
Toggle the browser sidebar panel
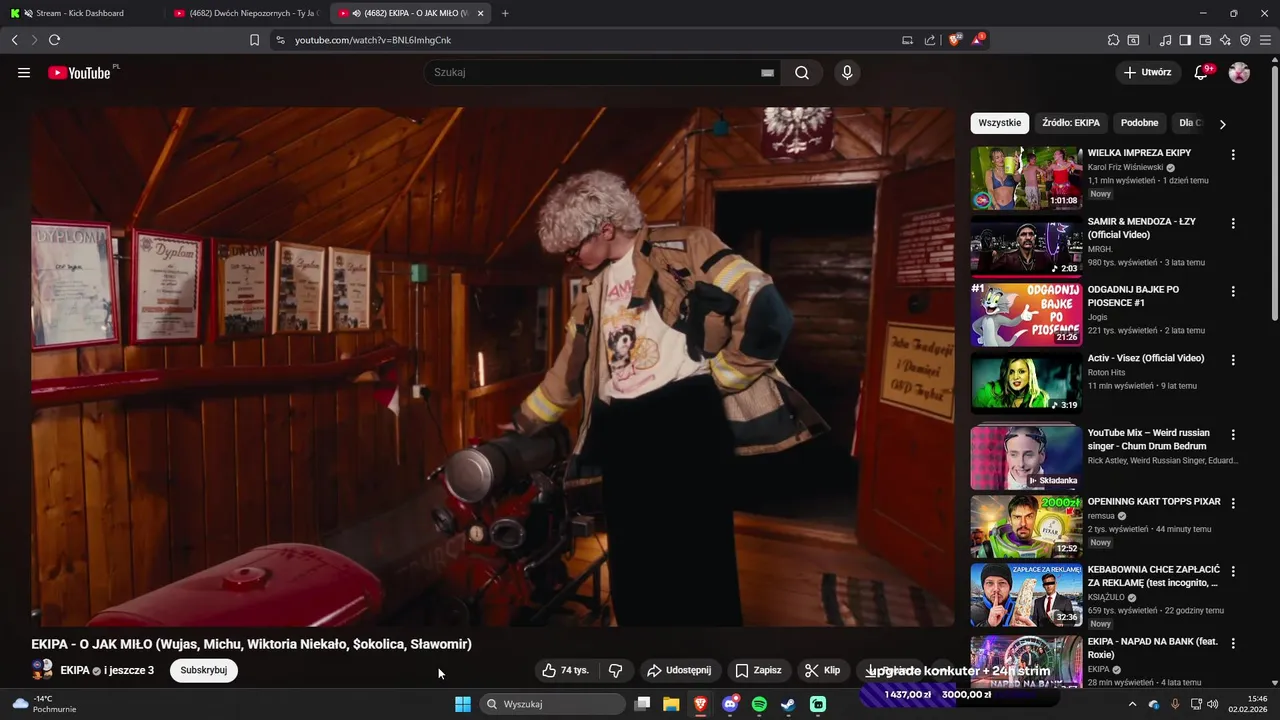tap(1185, 40)
